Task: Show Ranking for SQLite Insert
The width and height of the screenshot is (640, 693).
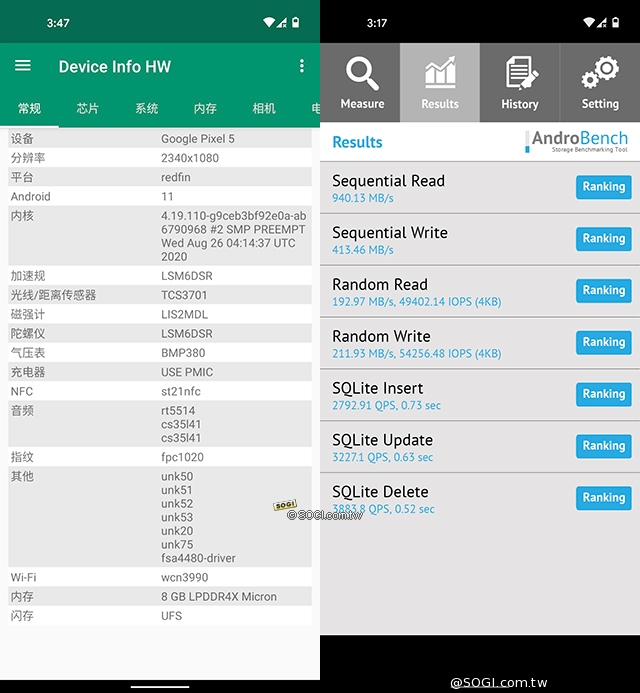Action: [603, 394]
